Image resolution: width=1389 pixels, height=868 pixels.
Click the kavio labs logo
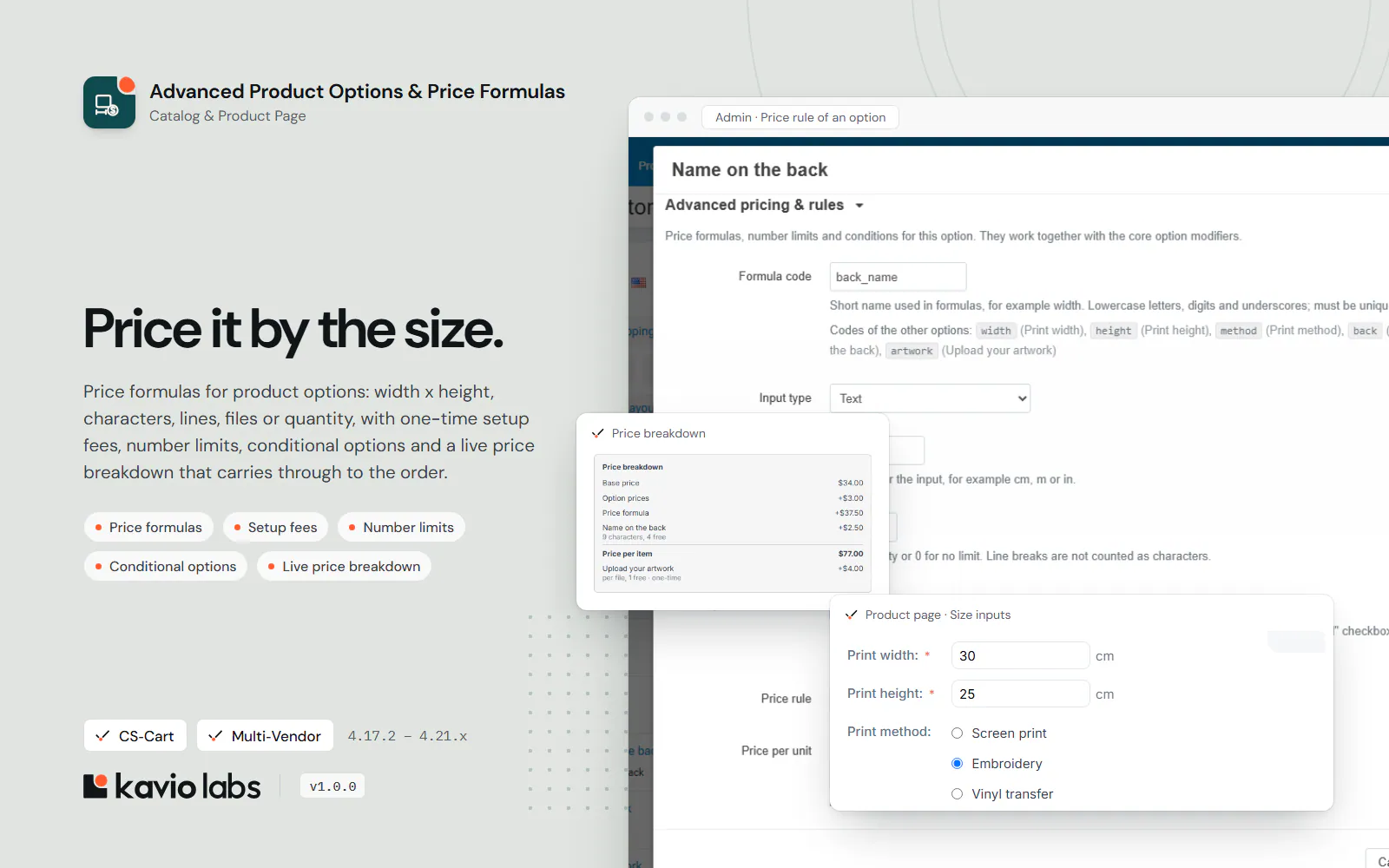(172, 786)
